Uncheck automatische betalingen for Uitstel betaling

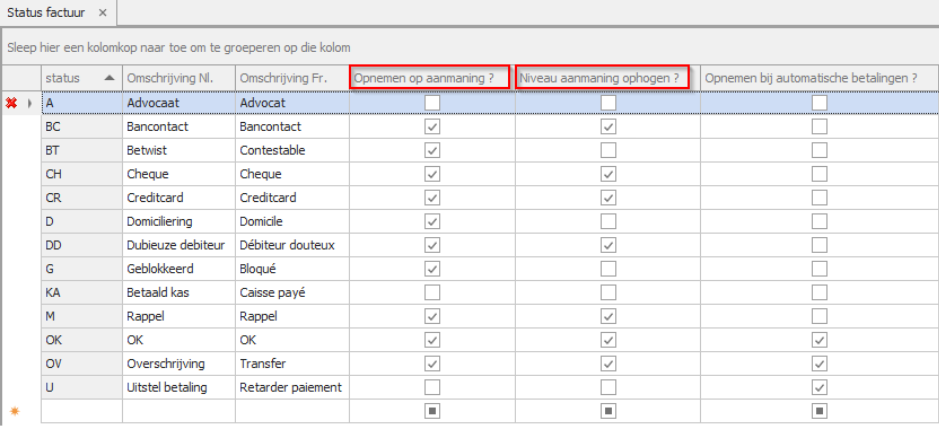pyautogui.click(x=819, y=388)
